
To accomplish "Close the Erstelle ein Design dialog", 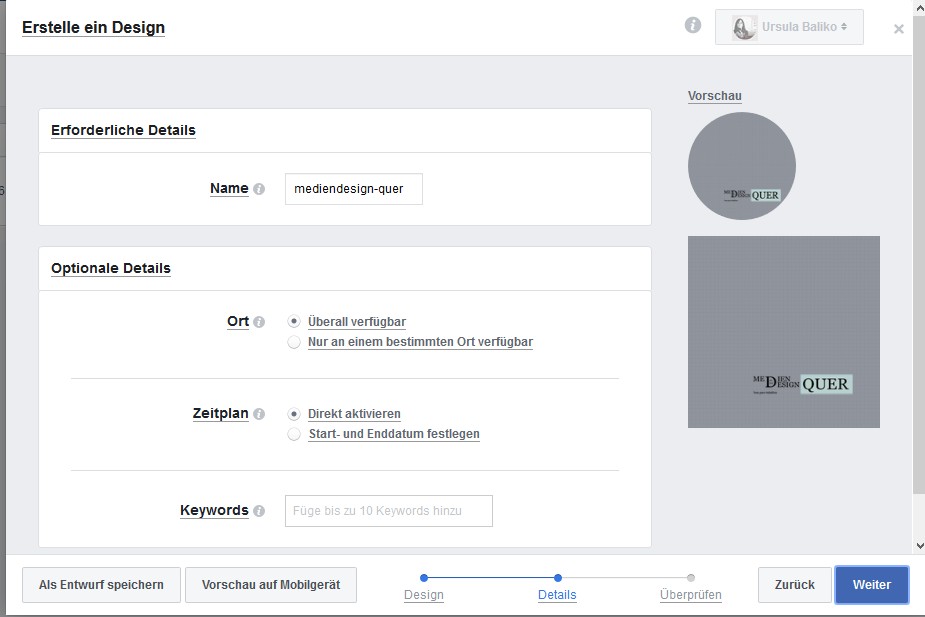I will 898,29.
